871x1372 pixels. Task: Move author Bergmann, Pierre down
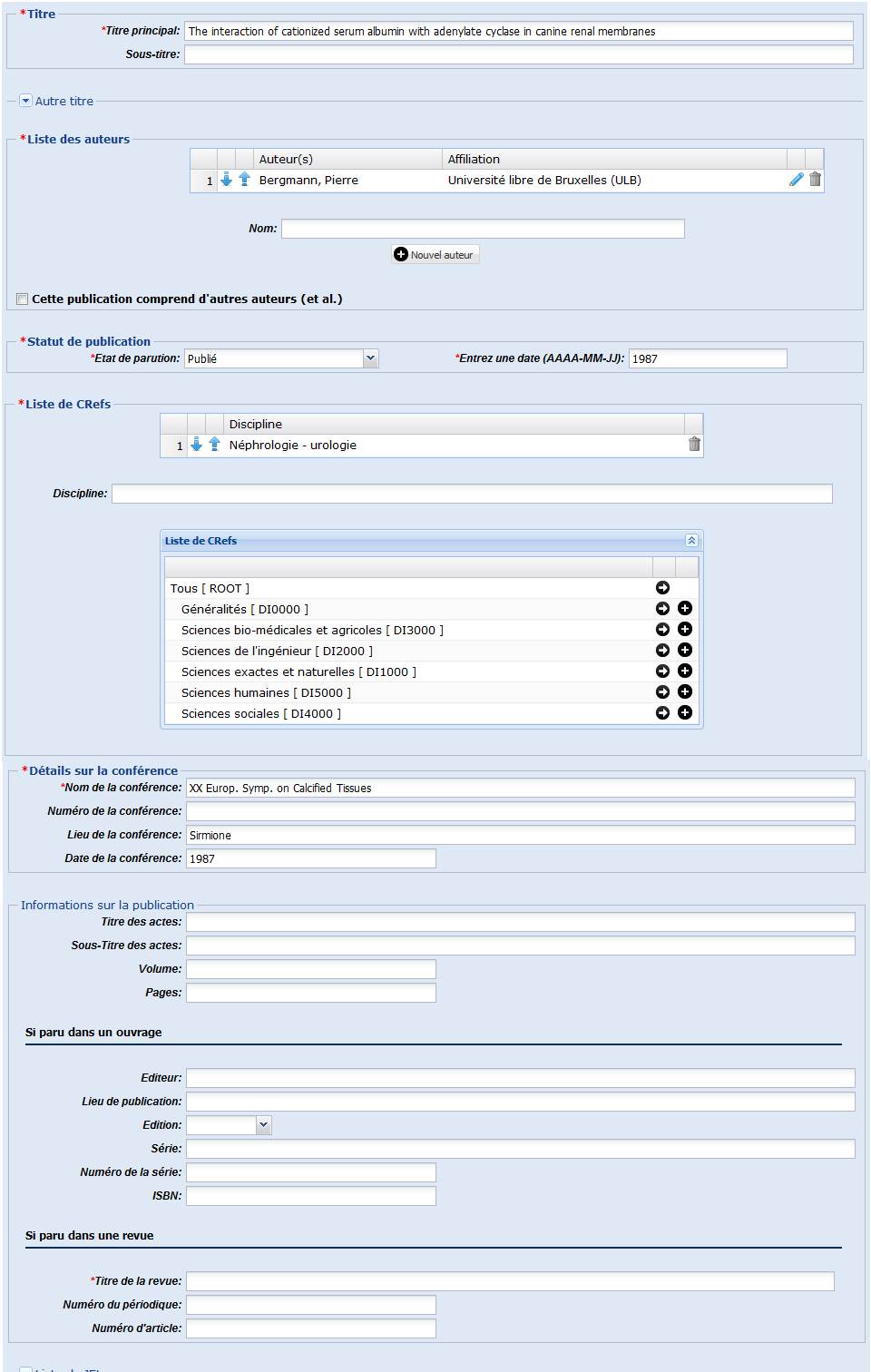(227, 180)
